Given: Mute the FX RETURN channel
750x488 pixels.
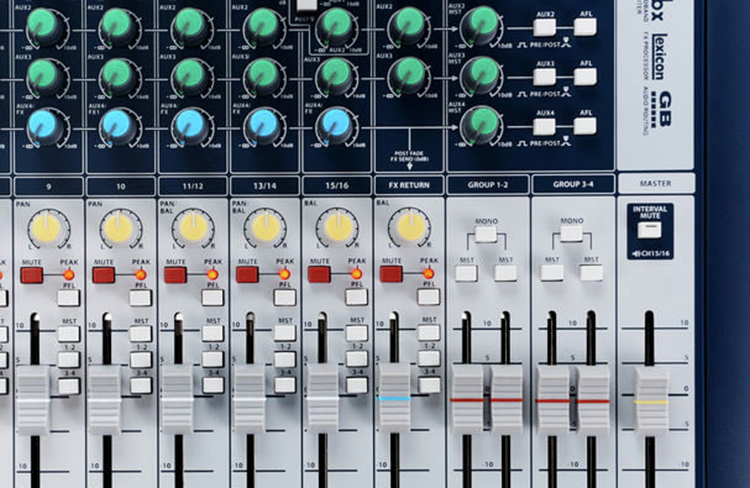Looking at the screenshot, I should click(x=391, y=274).
